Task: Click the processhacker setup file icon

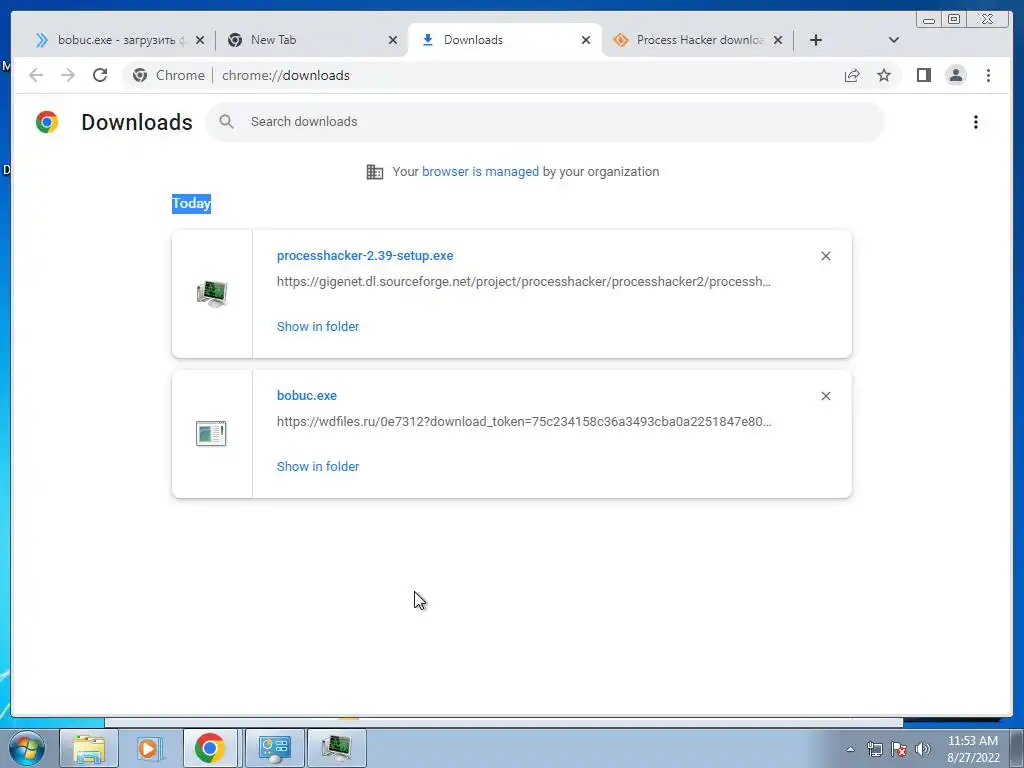Action: pos(212,294)
